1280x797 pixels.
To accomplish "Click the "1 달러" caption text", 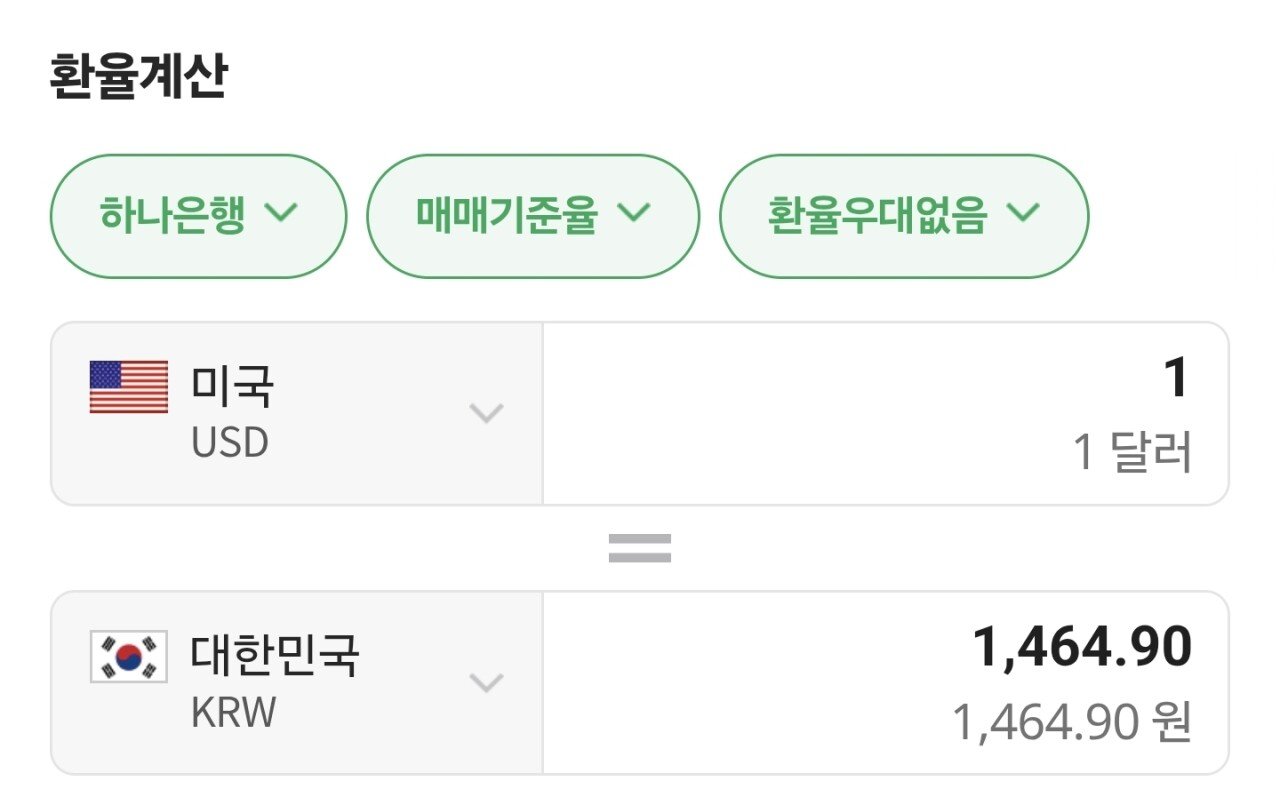I will (x=1132, y=455).
